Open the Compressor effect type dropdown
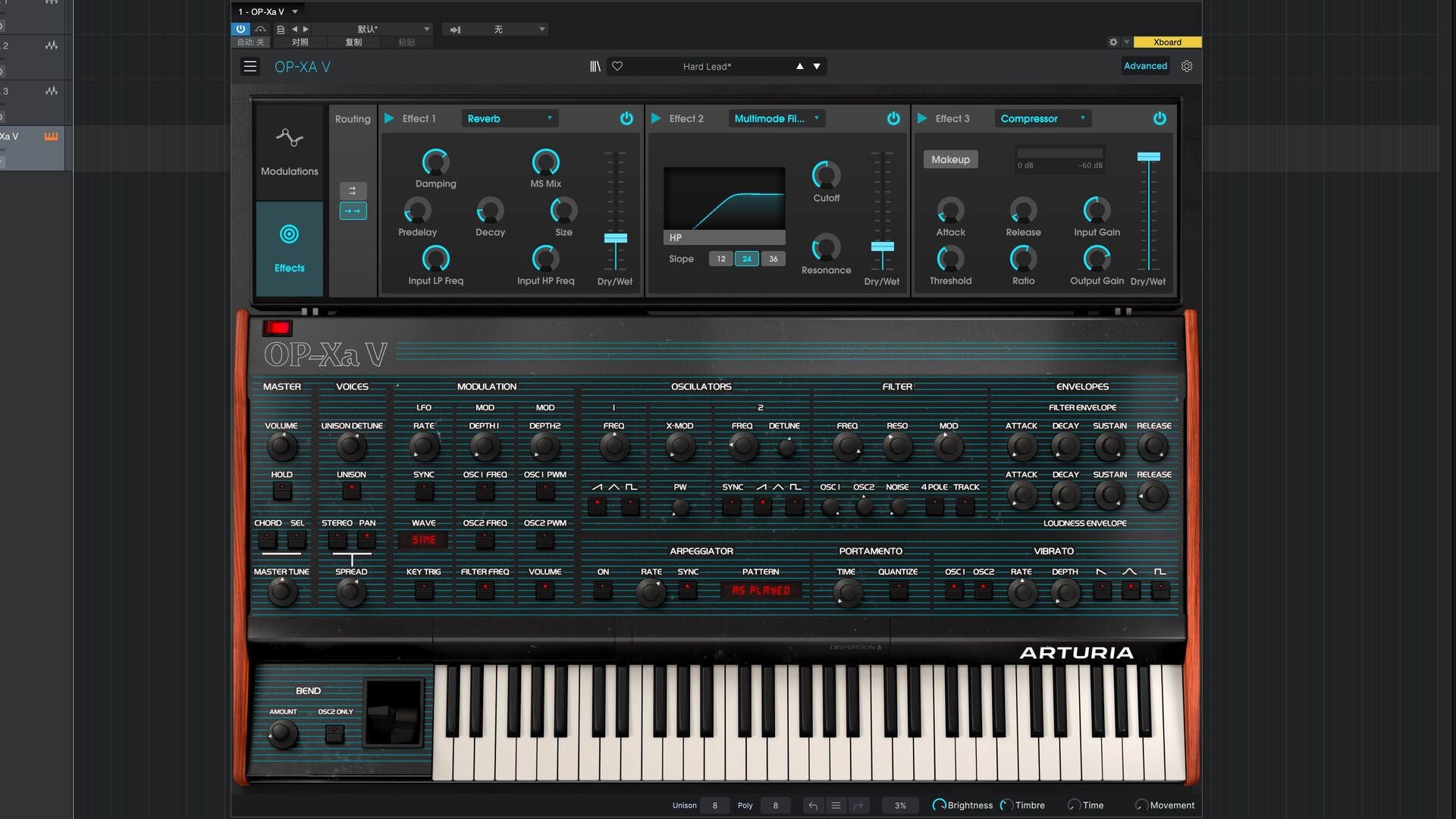 1043,118
